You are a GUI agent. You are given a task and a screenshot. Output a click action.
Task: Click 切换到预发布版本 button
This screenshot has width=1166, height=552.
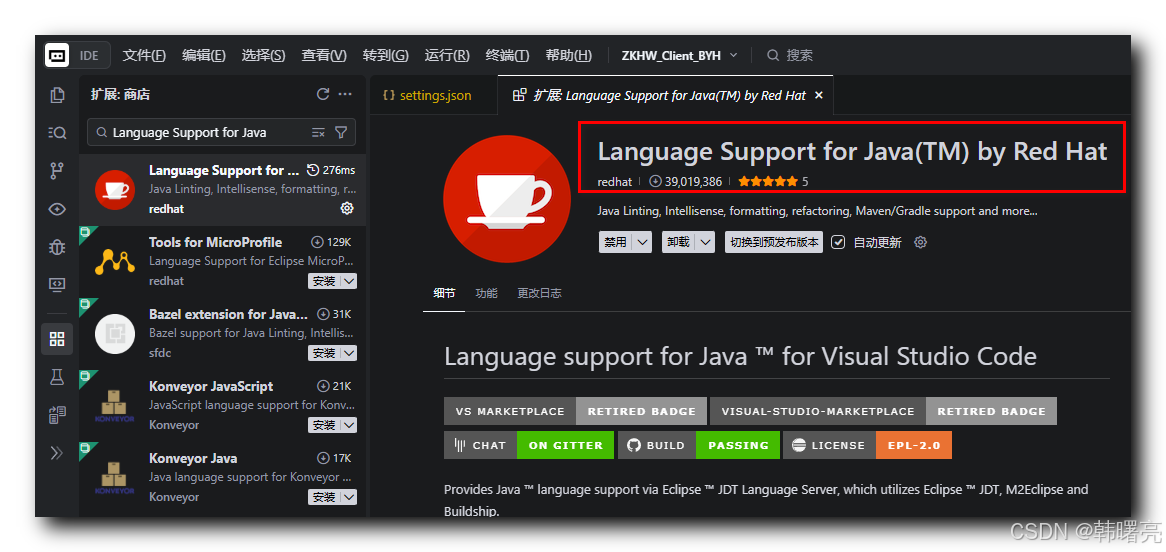pyautogui.click(x=774, y=242)
